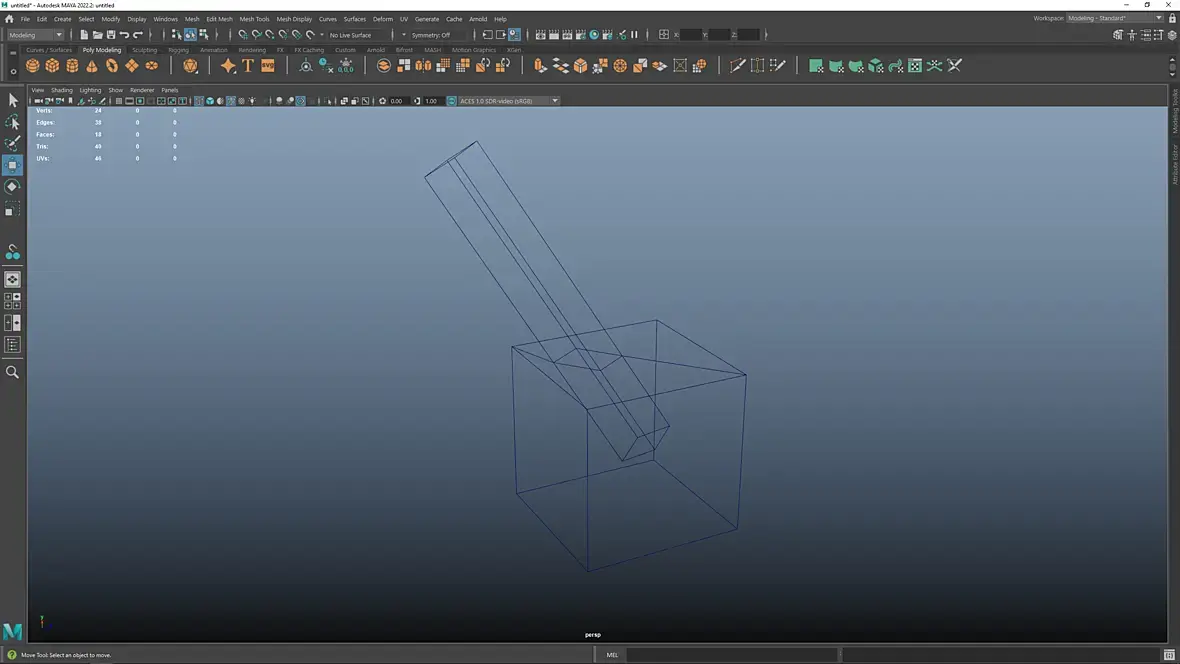The width and height of the screenshot is (1180, 664).
Task: Open the Modeling menu set dropdown
Action: click(36, 35)
